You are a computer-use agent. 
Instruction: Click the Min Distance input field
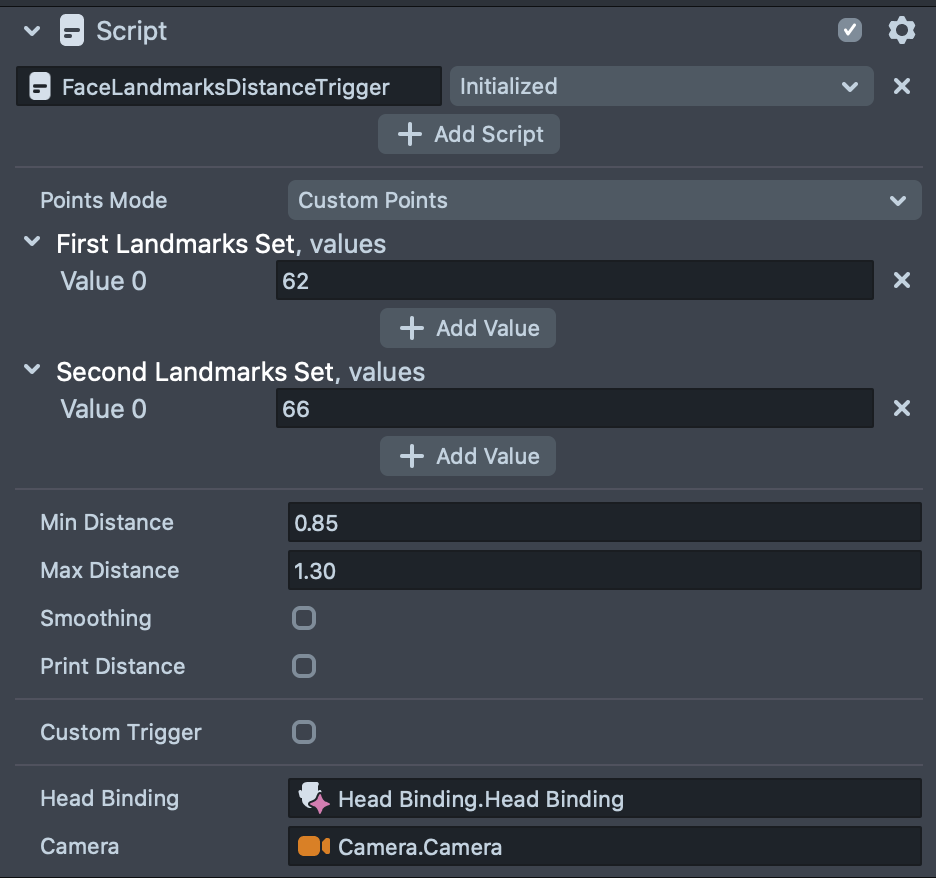[x=604, y=522]
